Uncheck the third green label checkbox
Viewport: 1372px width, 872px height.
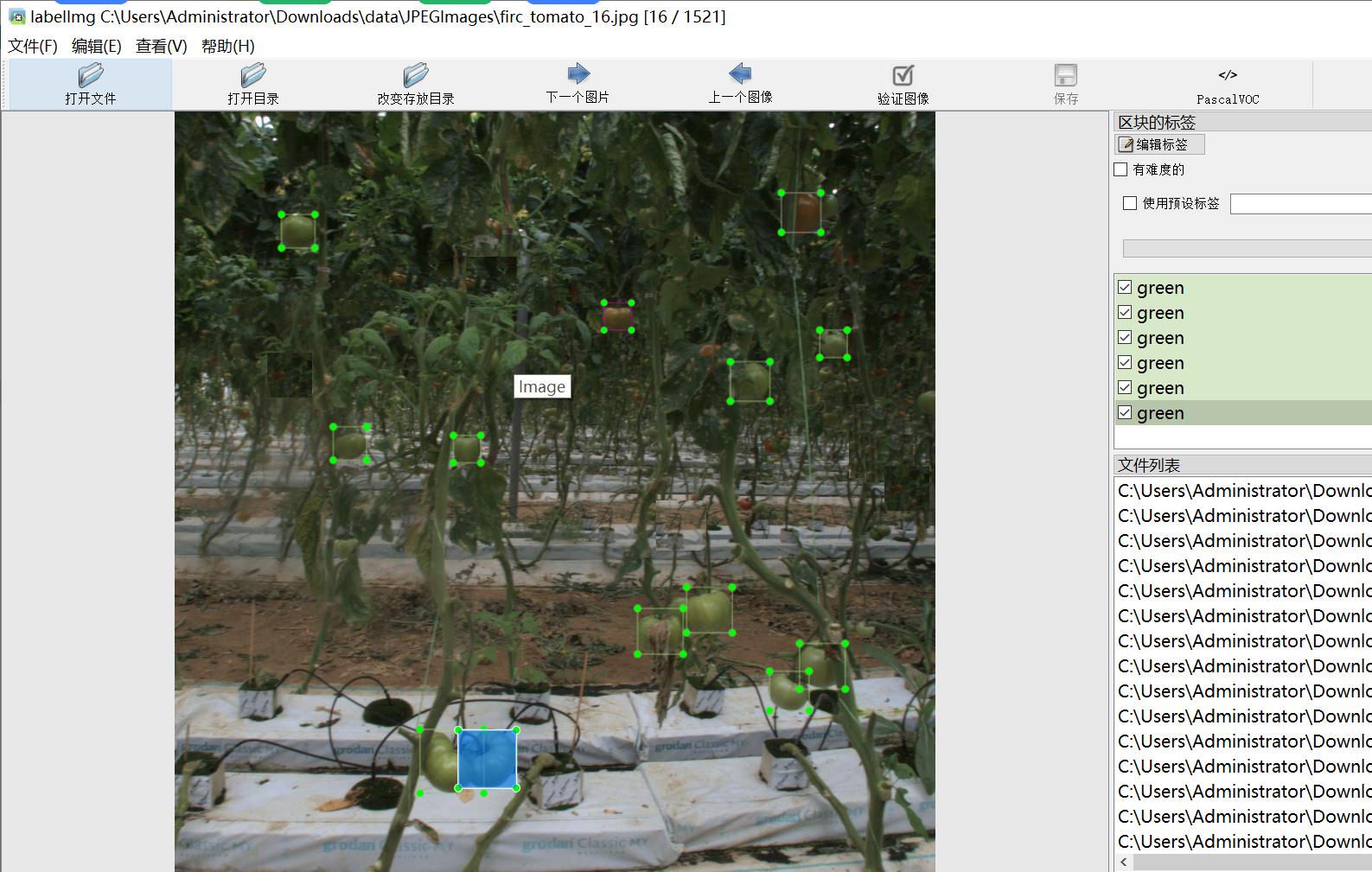point(1125,337)
